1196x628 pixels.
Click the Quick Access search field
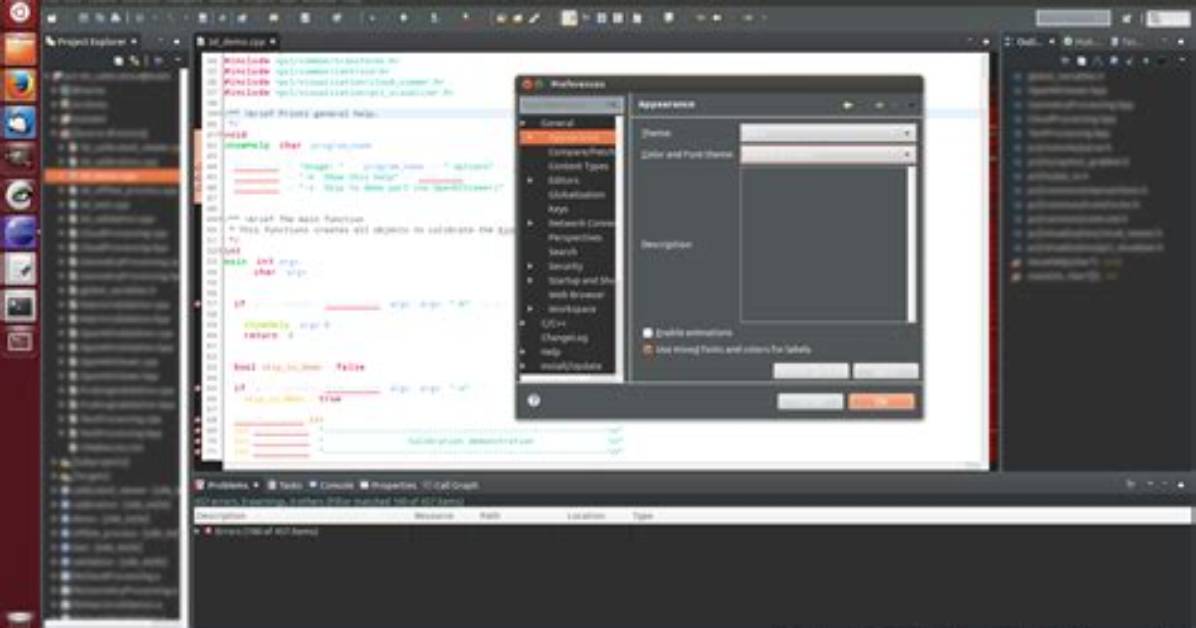tap(1073, 17)
